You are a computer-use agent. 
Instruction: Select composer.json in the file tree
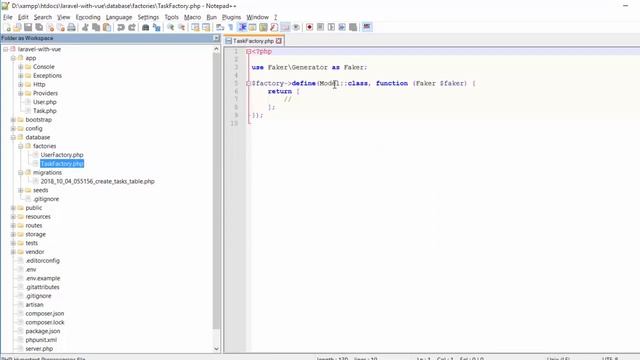[44, 313]
